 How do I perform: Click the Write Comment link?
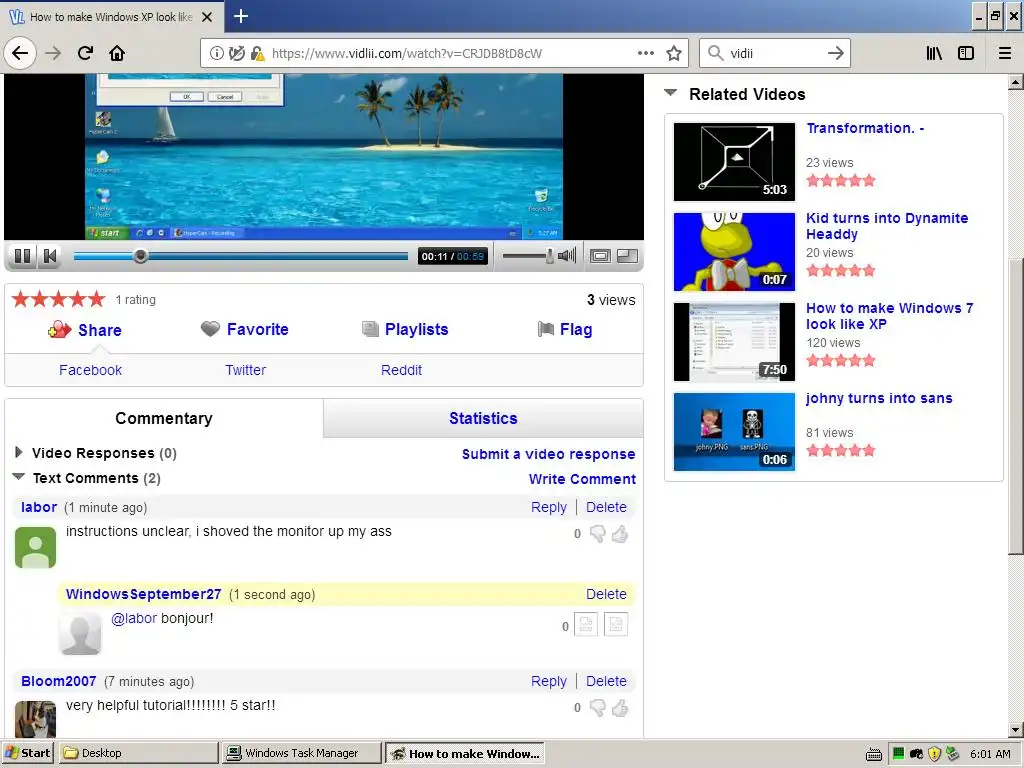click(582, 479)
